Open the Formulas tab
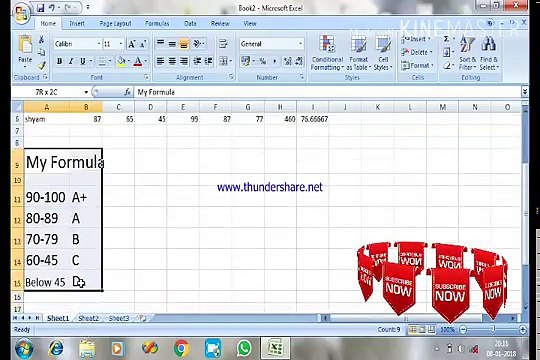540x360 pixels. coord(157,23)
